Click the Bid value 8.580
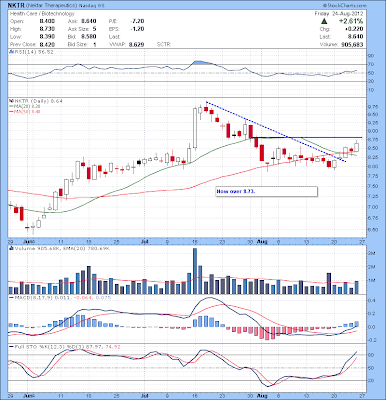This screenshot has width=386, height=400. coord(89,37)
